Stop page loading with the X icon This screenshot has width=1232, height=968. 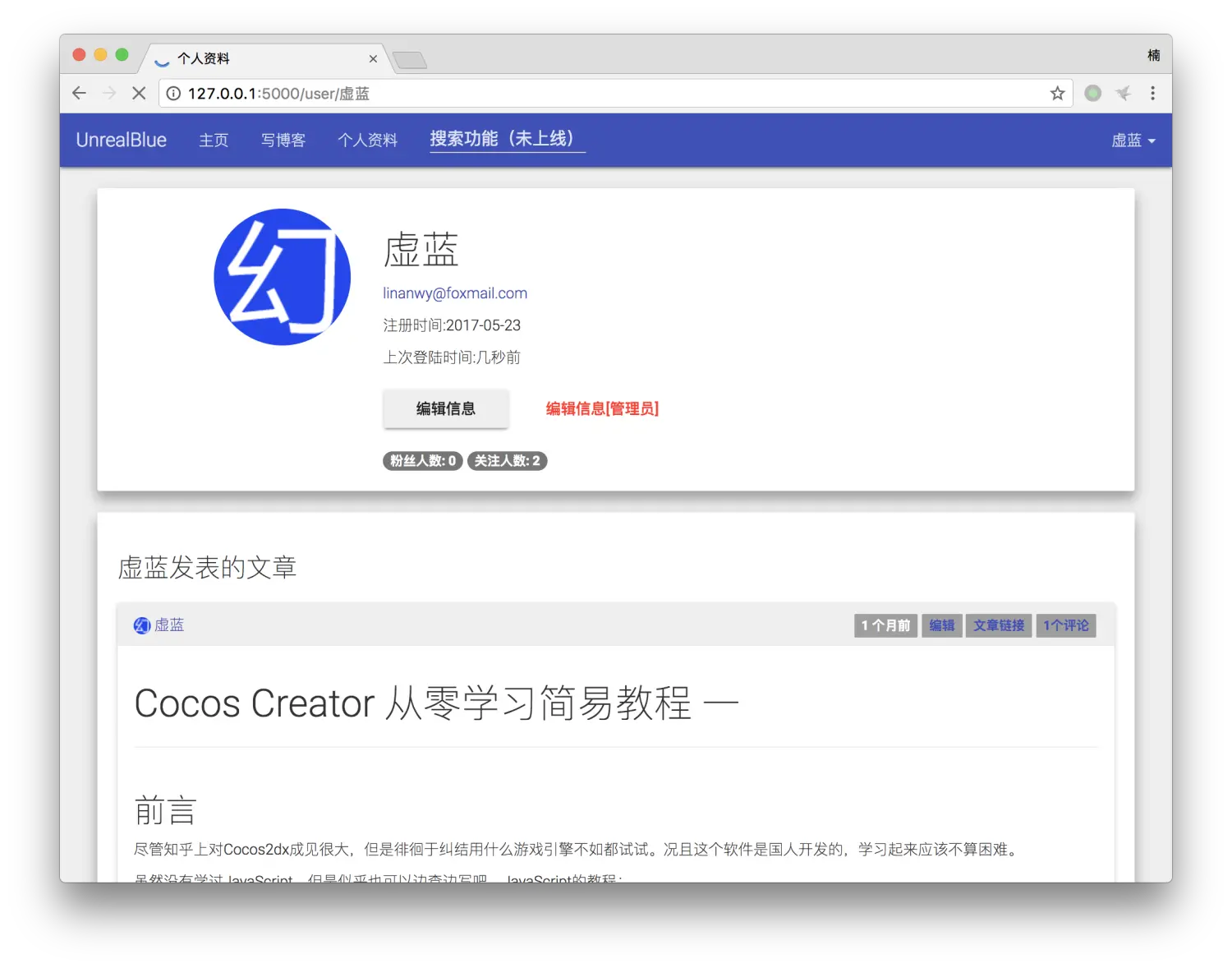pos(139,93)
